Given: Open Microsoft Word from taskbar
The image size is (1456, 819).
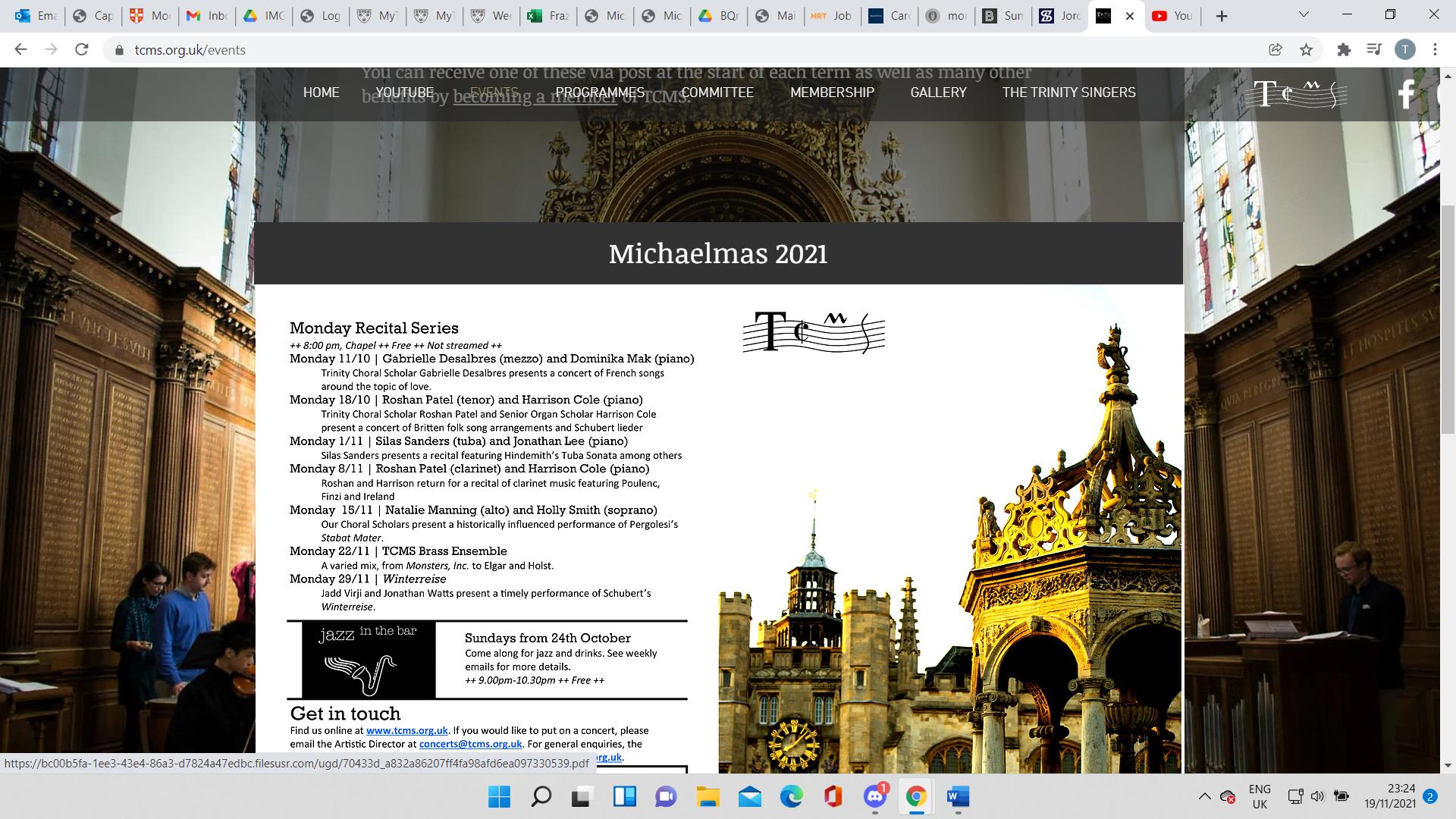Looking at the screenshot, I should coord(958,797).
